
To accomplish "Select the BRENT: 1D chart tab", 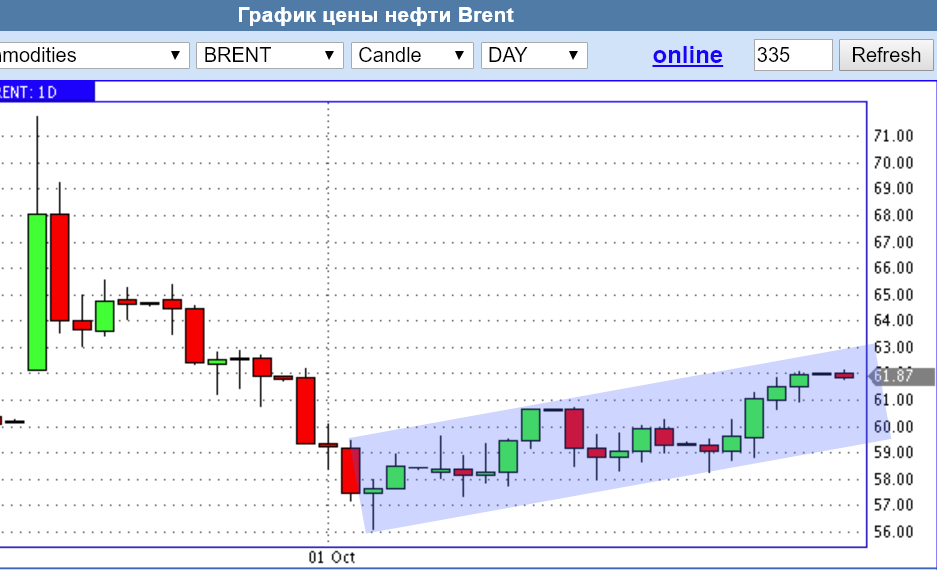I will tap(45, 92).
